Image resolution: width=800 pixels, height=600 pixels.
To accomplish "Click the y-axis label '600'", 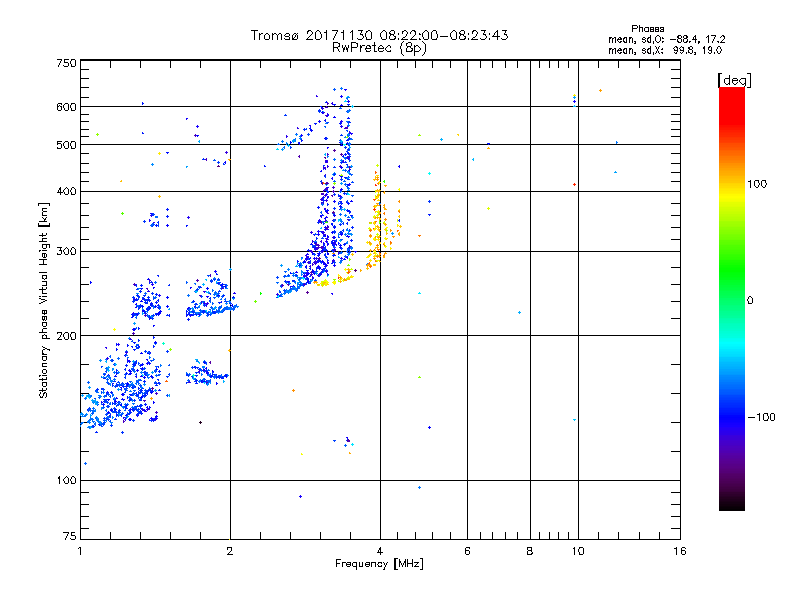I will (66, 107).
